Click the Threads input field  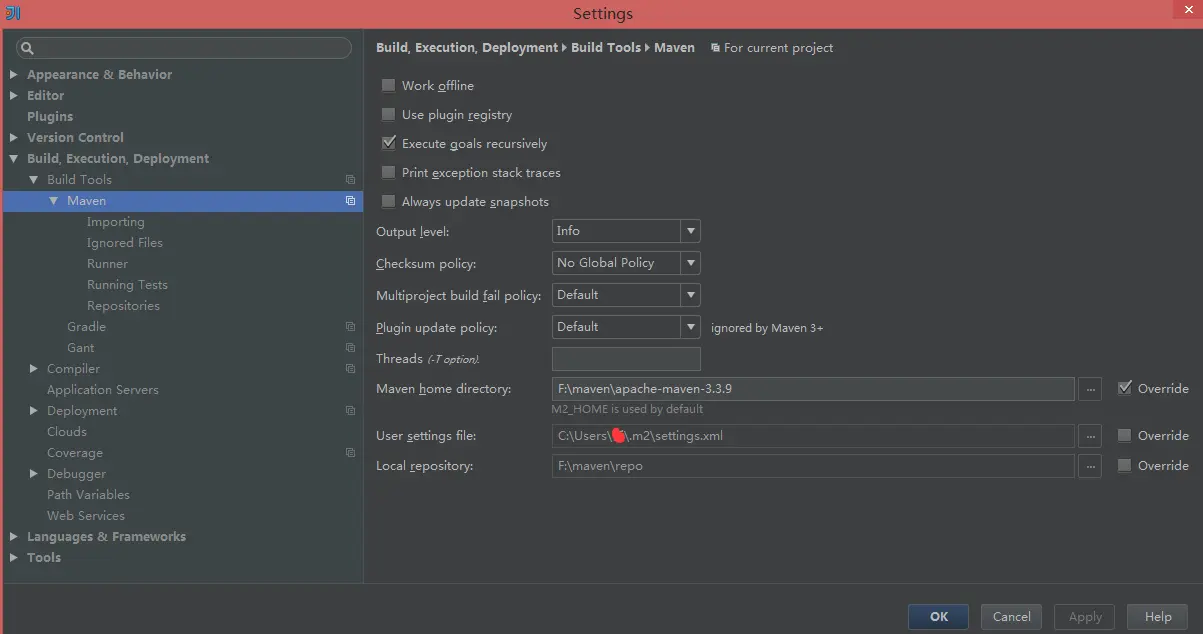coord(626,359)
